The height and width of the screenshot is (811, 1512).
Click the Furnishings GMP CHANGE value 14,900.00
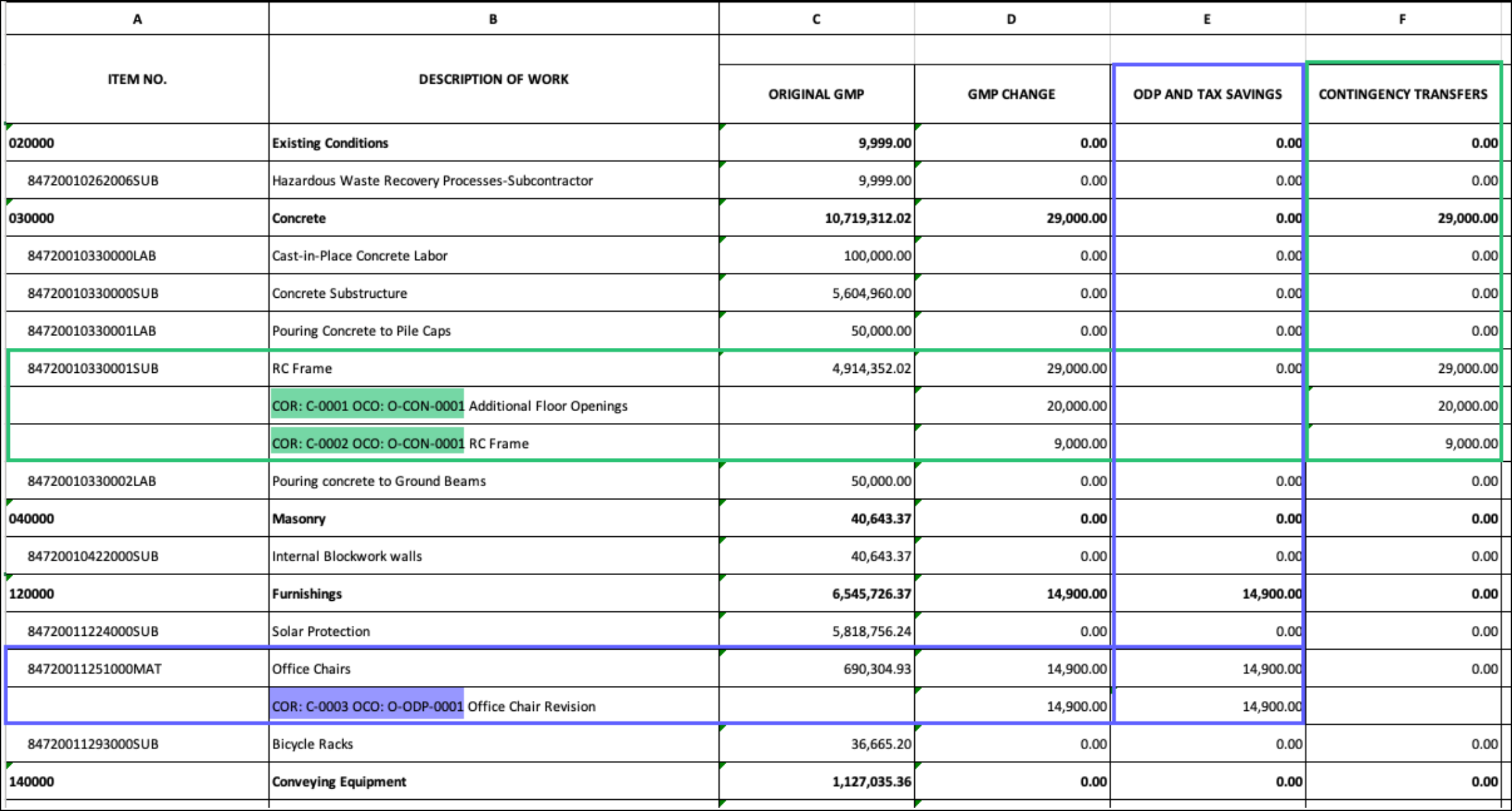(1073, 594)
